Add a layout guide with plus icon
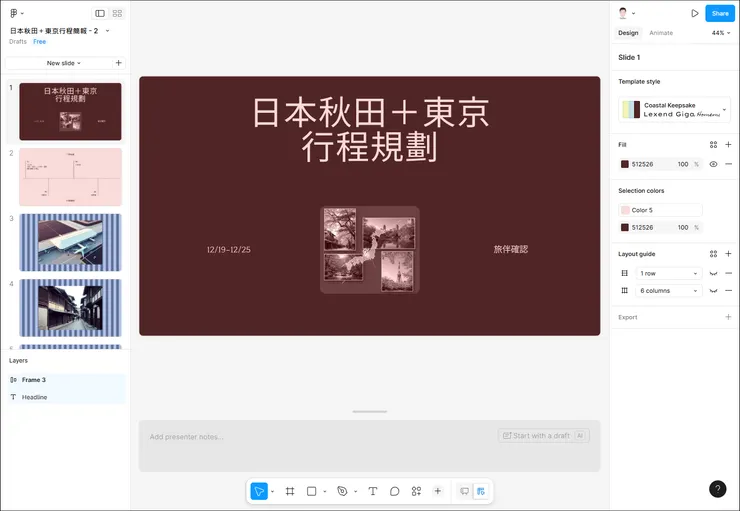The width and height of the screenshot is (740, 511). pyautogui.click(x=728, y=254)
